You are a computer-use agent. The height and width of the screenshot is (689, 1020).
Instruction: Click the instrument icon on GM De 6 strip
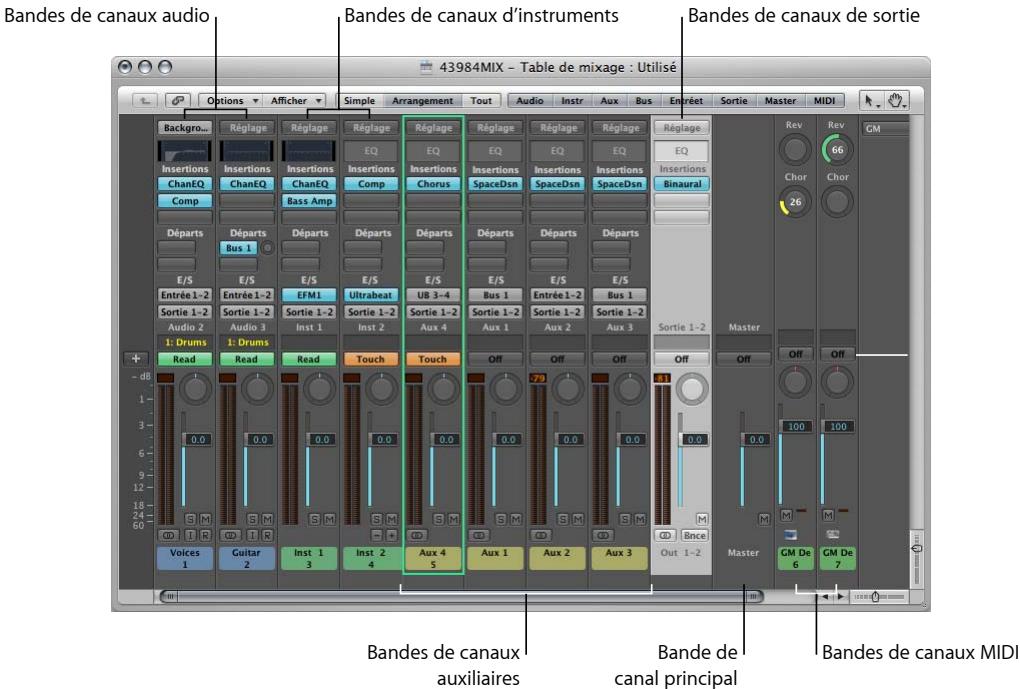[790, 535]
